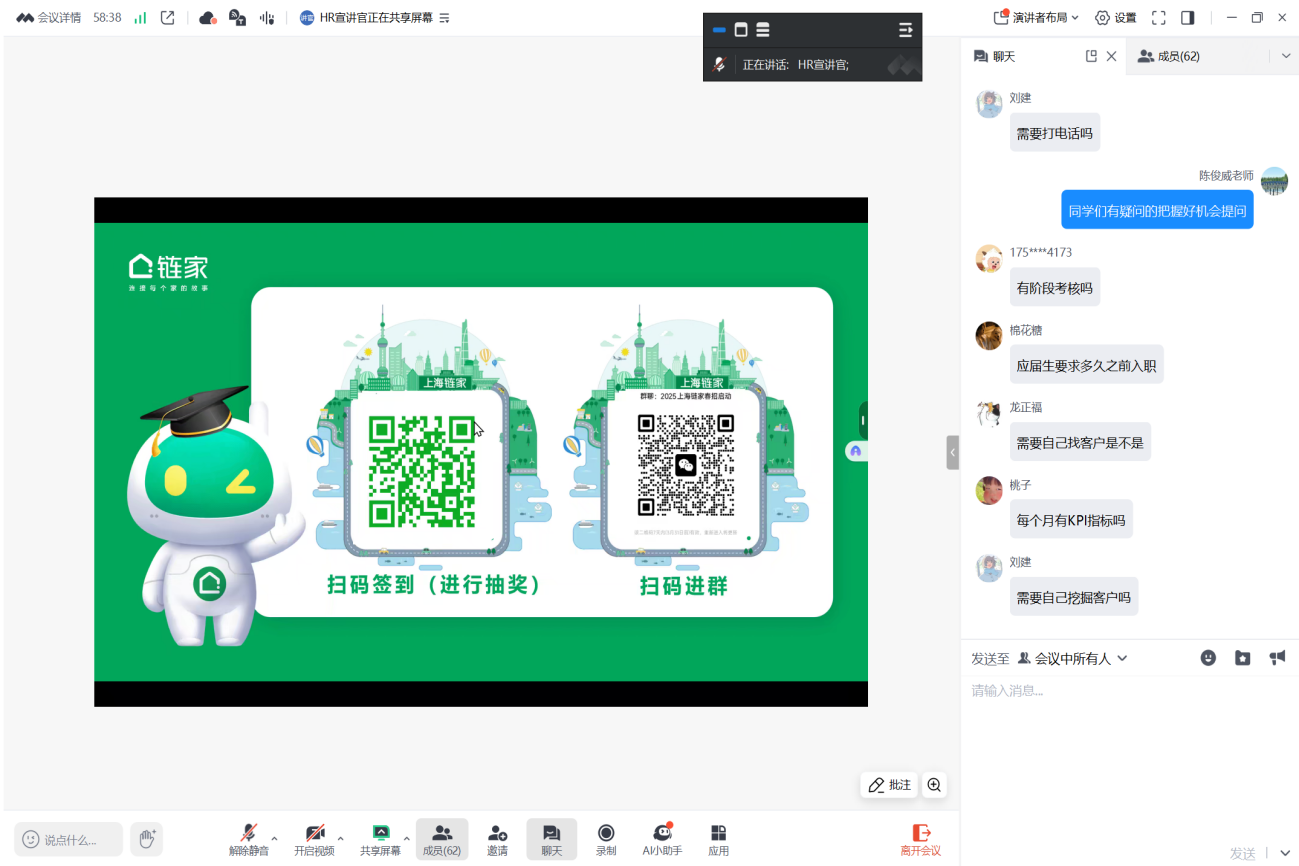This screenshot has height=866, width=1299.
Task: Click the annotate button
Action: click(x=889, y=785)
